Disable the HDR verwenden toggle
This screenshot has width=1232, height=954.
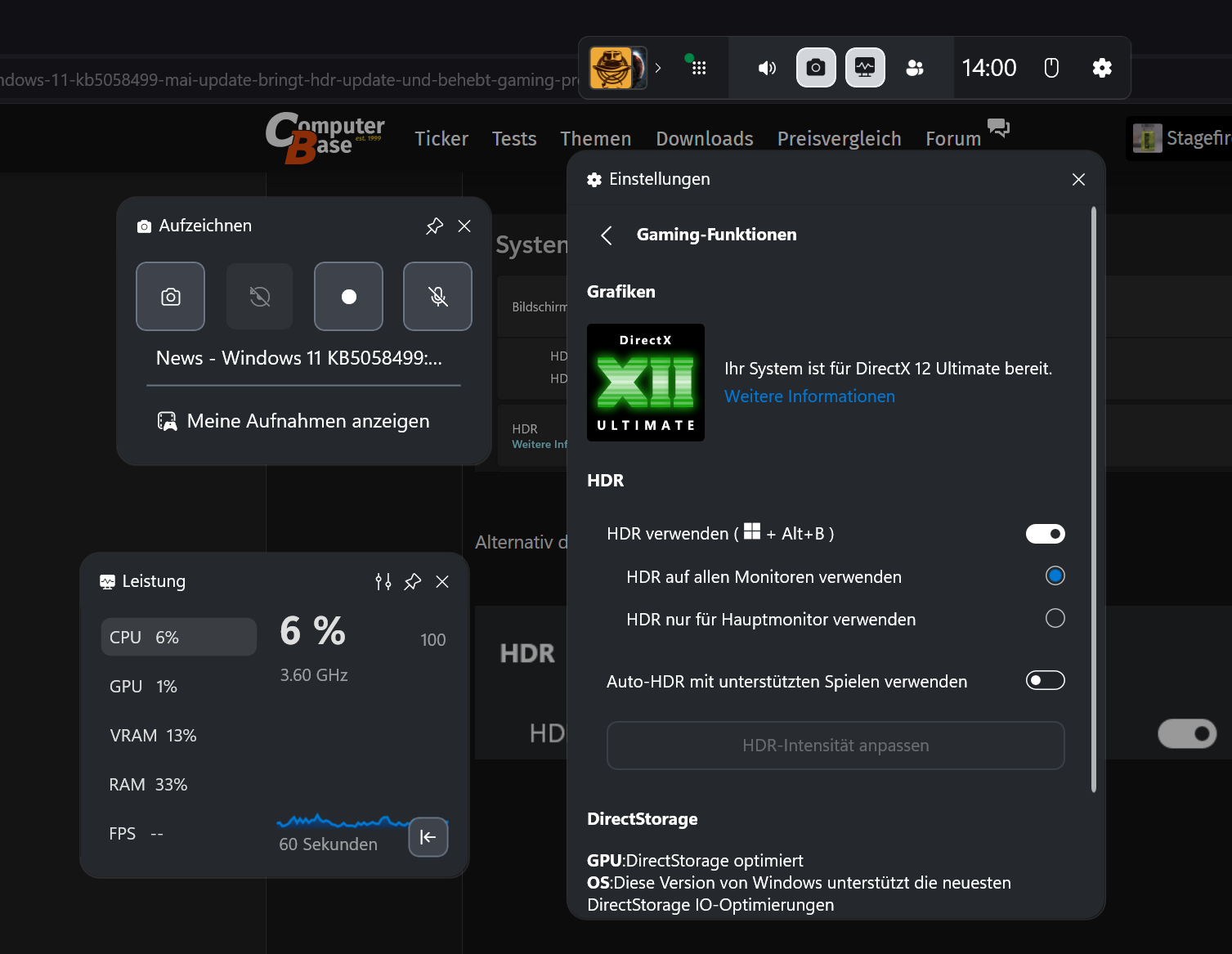click(1045, 533)
